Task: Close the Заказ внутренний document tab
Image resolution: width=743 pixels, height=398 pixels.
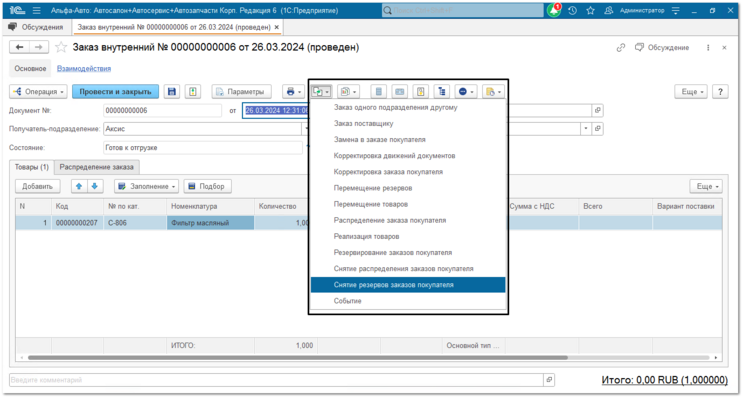Action: pyautogui.click(x=277, y=27)
